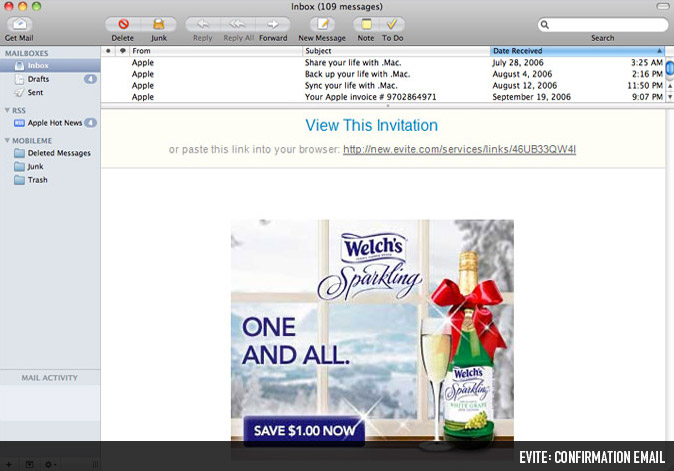674x471 pixels.
Task: Open the Deleted Messages folder
Action: (50, 153)
